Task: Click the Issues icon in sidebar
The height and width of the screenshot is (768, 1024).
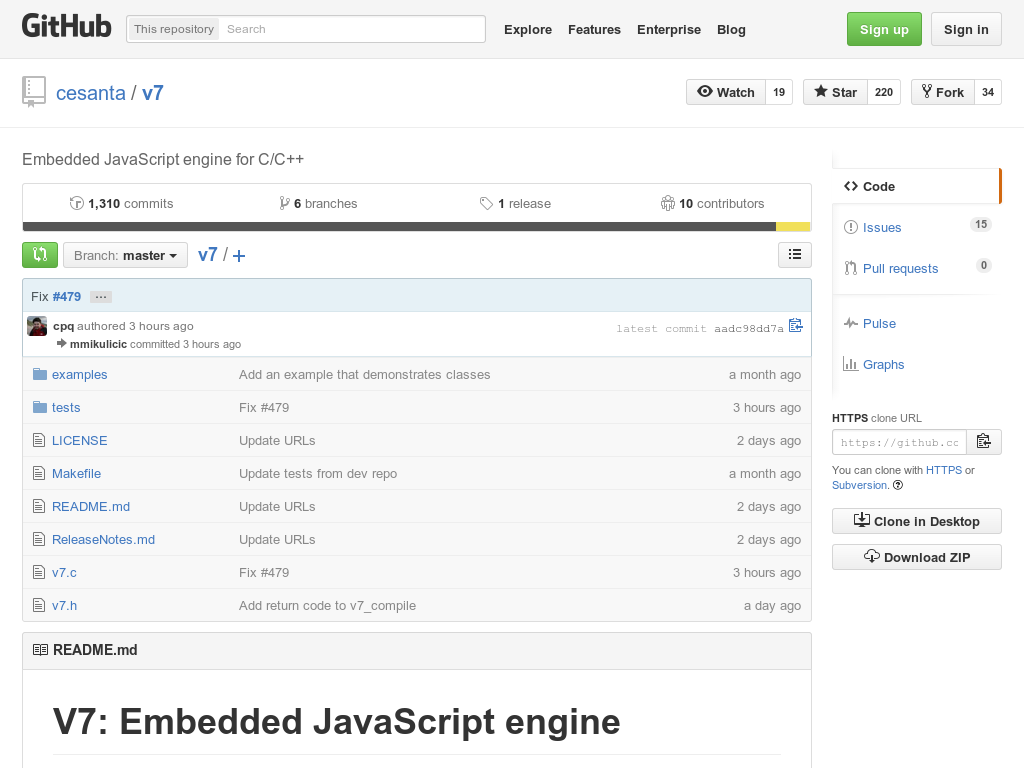Action: [850, 227]
